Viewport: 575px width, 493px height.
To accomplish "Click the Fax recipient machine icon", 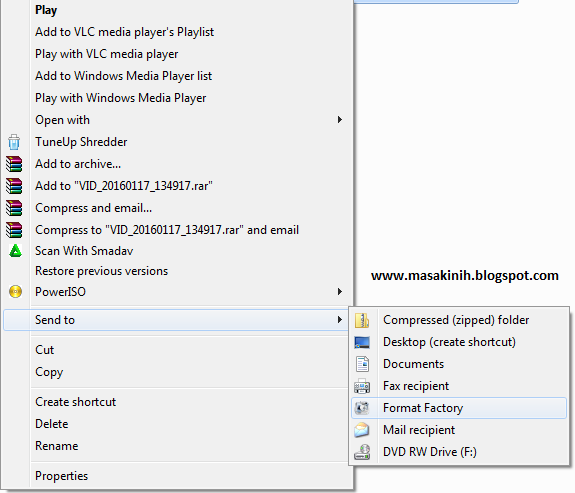I will pyautogui.click(x=362, y=386).
